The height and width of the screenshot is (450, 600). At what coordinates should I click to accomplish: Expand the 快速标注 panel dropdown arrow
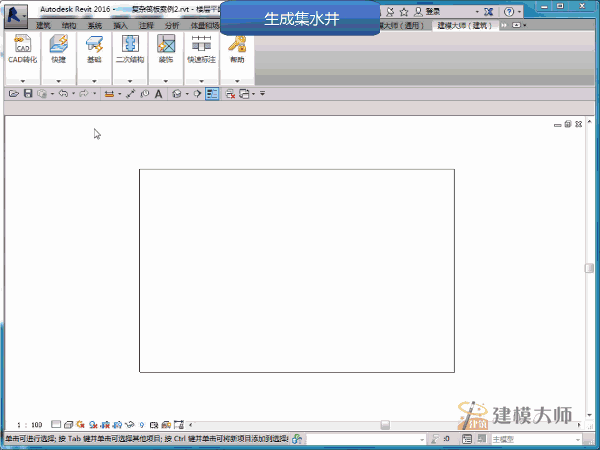tap(201, 81)
